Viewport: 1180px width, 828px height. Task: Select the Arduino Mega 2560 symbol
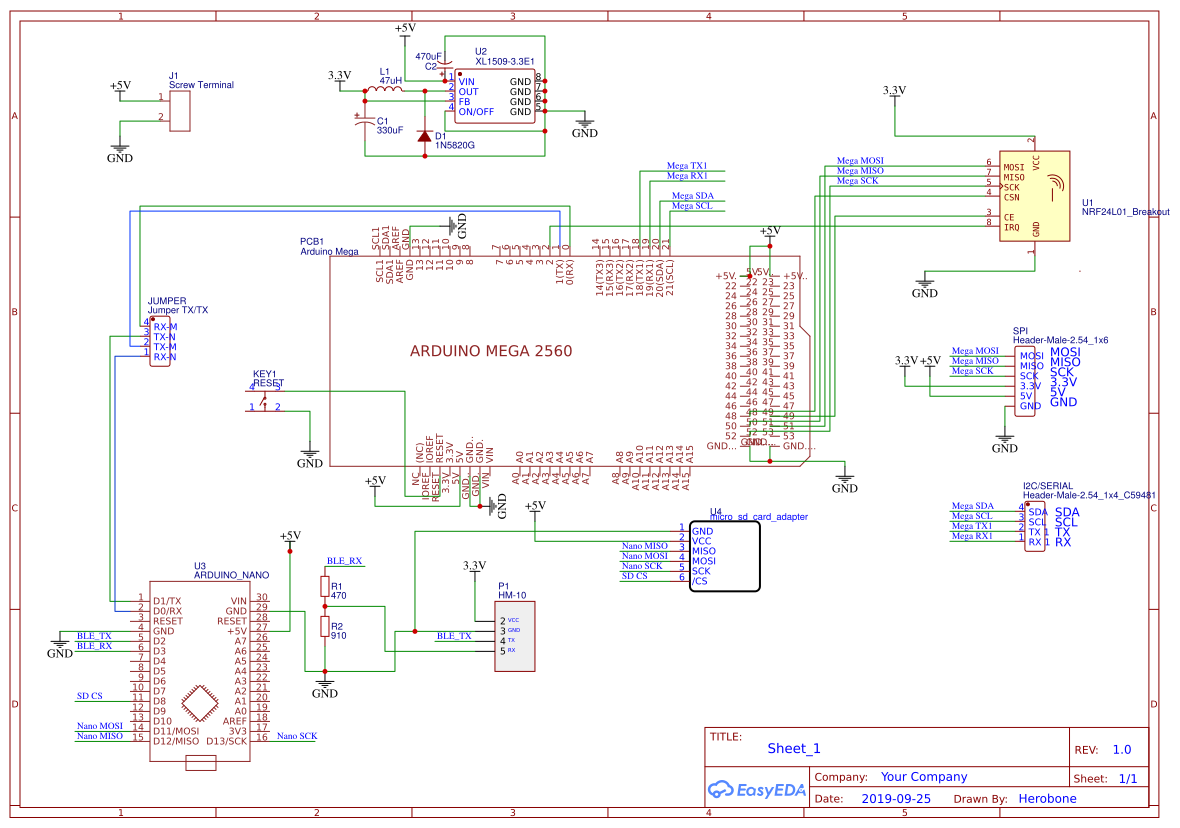click(490, 352)
